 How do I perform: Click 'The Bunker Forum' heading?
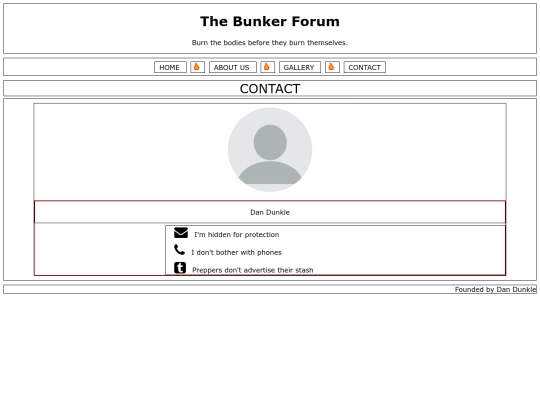(x=270, y=21)
